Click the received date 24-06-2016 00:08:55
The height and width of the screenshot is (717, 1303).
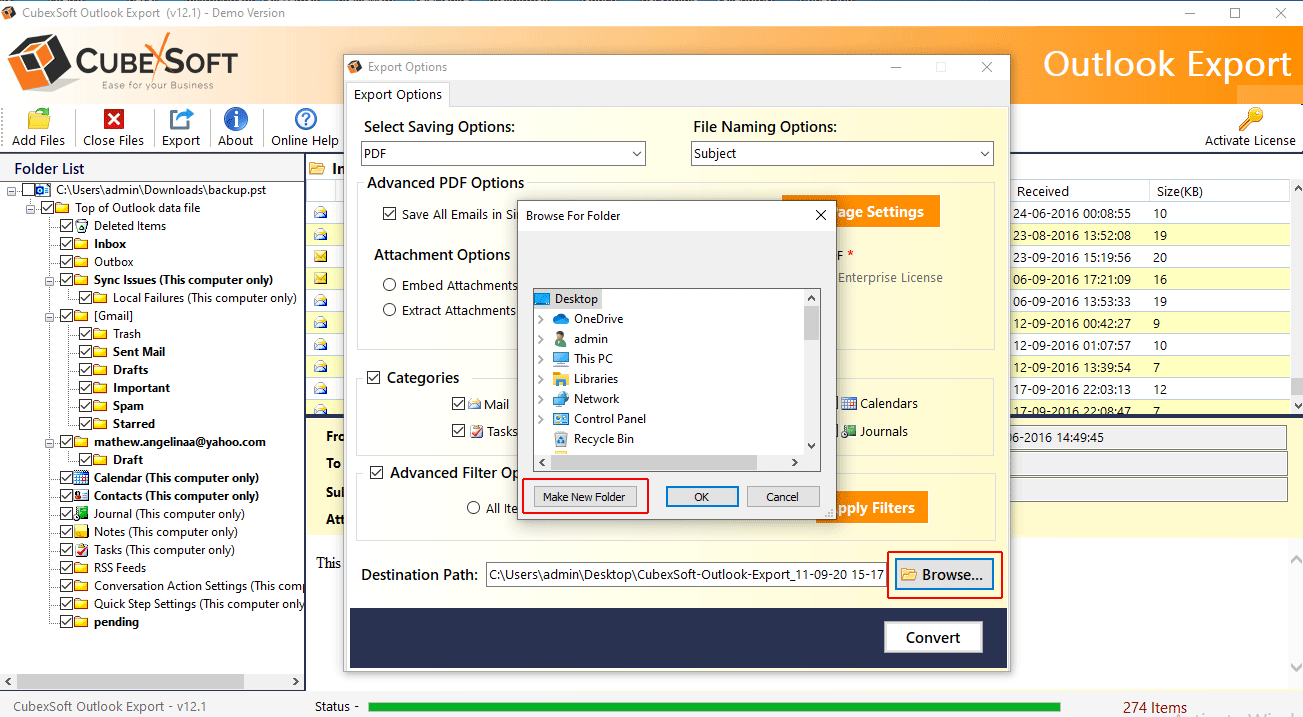pos(1071,213)
